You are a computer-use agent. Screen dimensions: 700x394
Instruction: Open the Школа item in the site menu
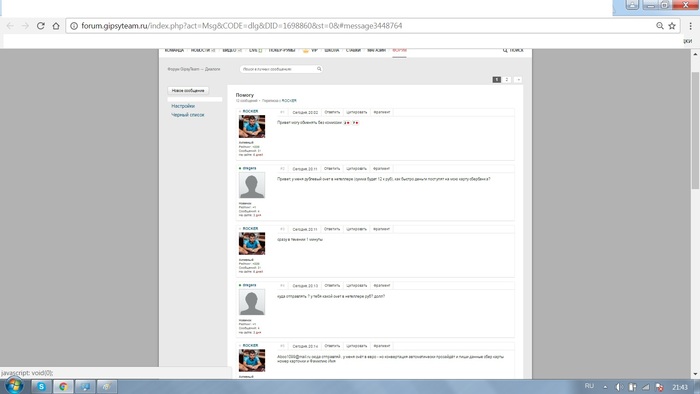[332, 50]
